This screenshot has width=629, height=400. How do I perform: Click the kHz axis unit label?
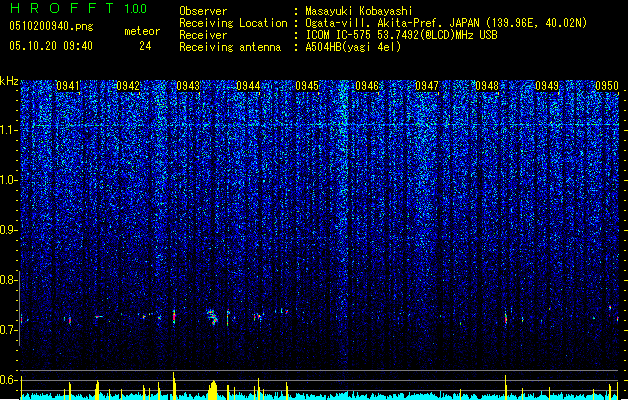(9, 81)
